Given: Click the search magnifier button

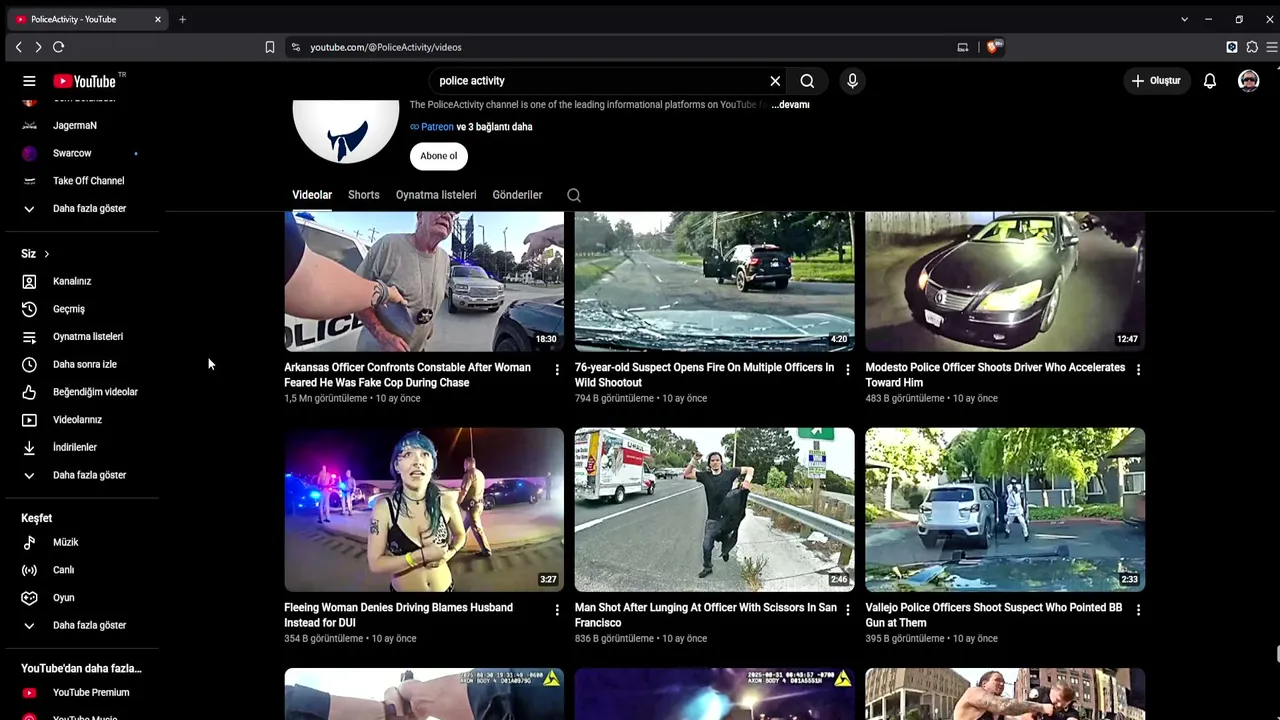Looking at the screenshot, I should (x=807, y=81).
